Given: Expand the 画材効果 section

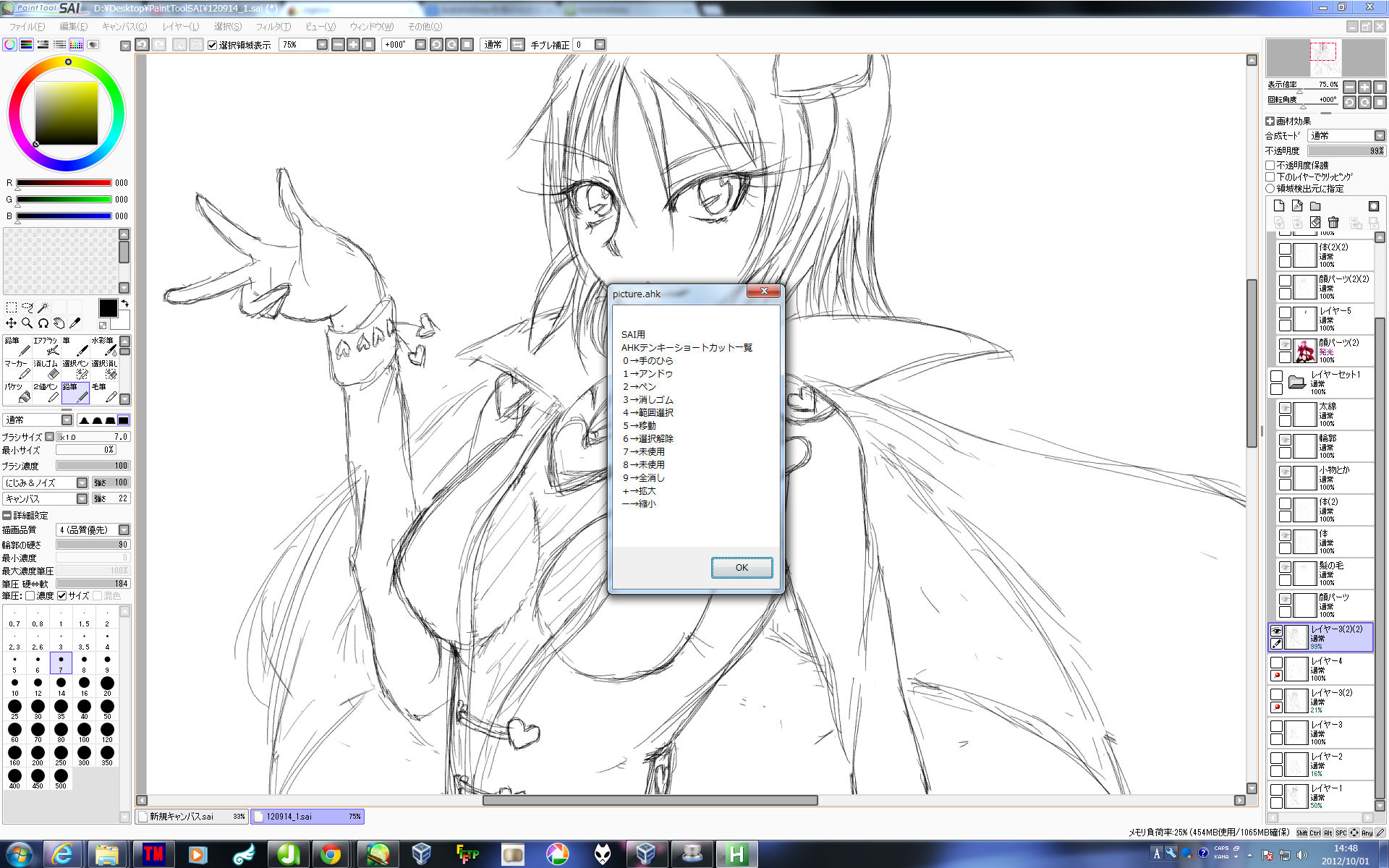Looking at the screenshot, I should click(1270, 122).
